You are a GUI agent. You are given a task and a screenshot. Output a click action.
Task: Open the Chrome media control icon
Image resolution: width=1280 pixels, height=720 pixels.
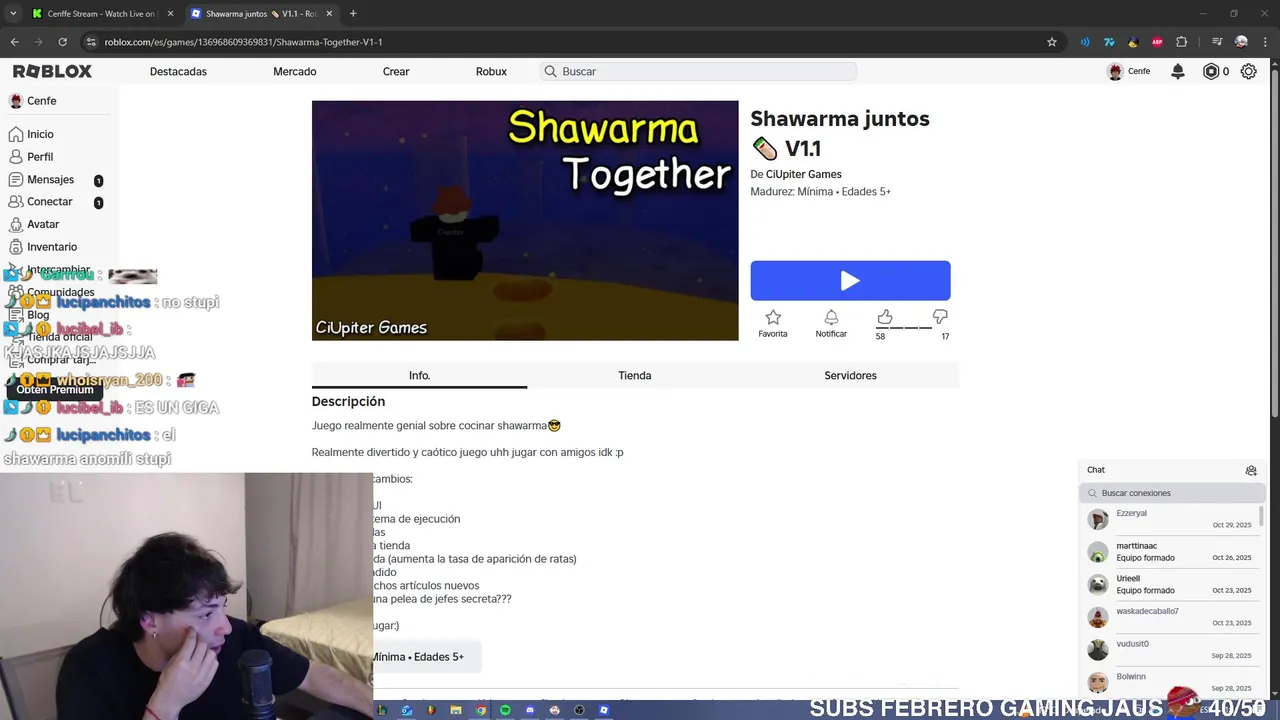point(1217,42)
